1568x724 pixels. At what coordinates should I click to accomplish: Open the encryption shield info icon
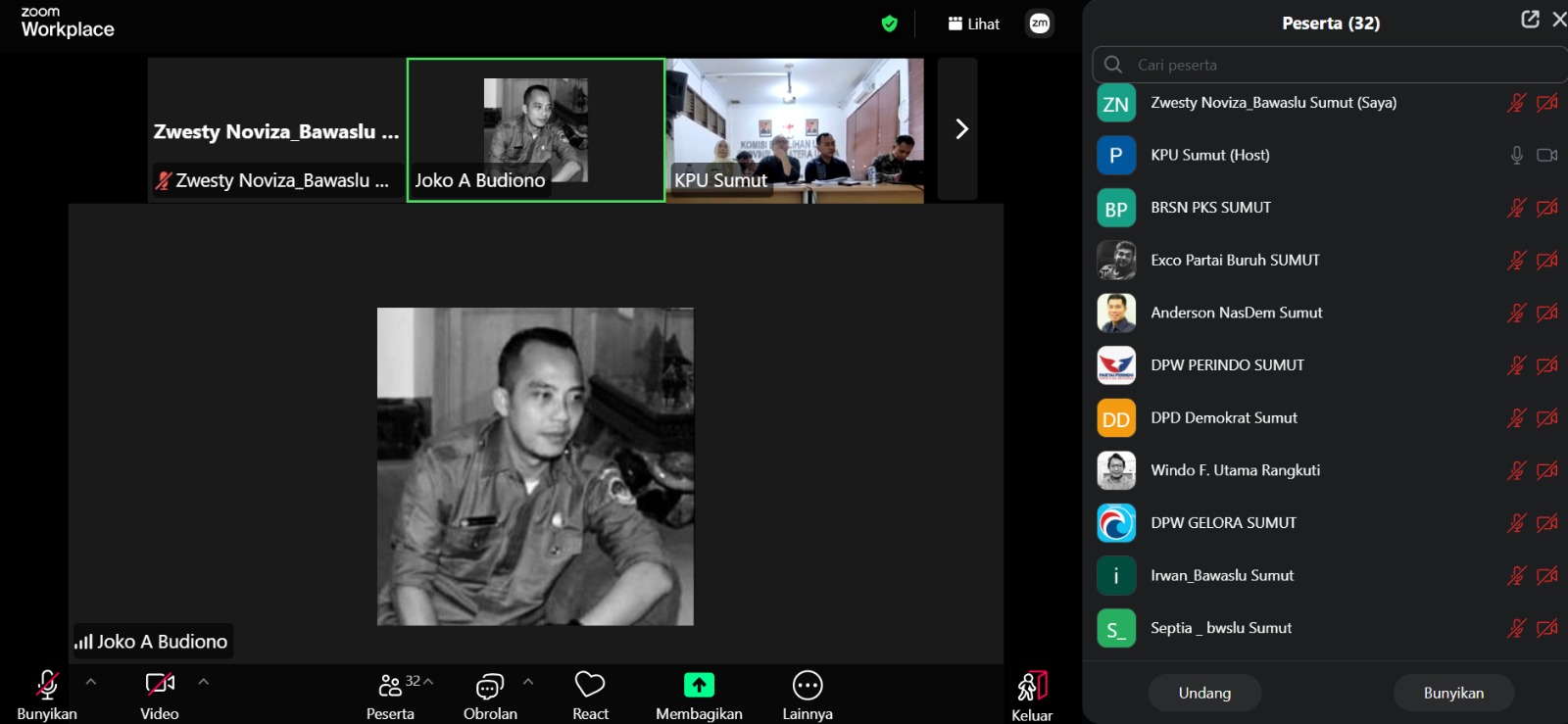pos(889,24)
